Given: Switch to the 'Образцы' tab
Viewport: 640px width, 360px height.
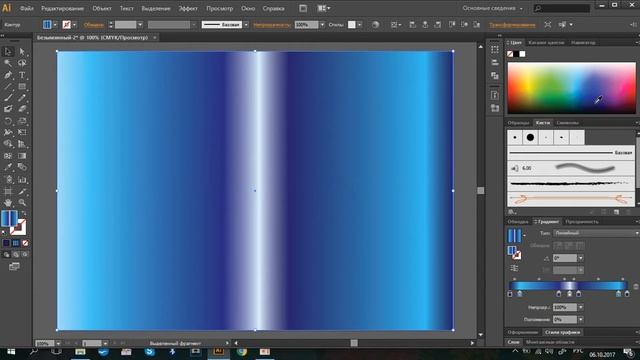Looking at the screenshot, I should tap(518, 123).
